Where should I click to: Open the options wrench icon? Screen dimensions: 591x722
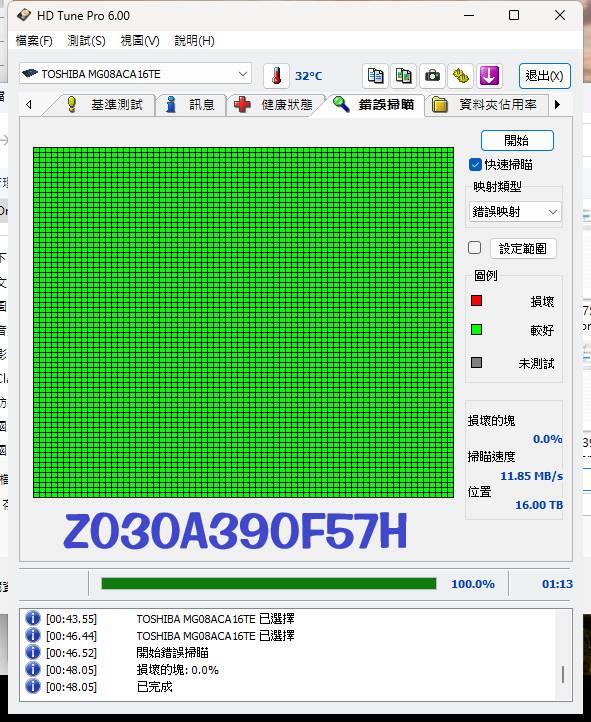(460, 76)
